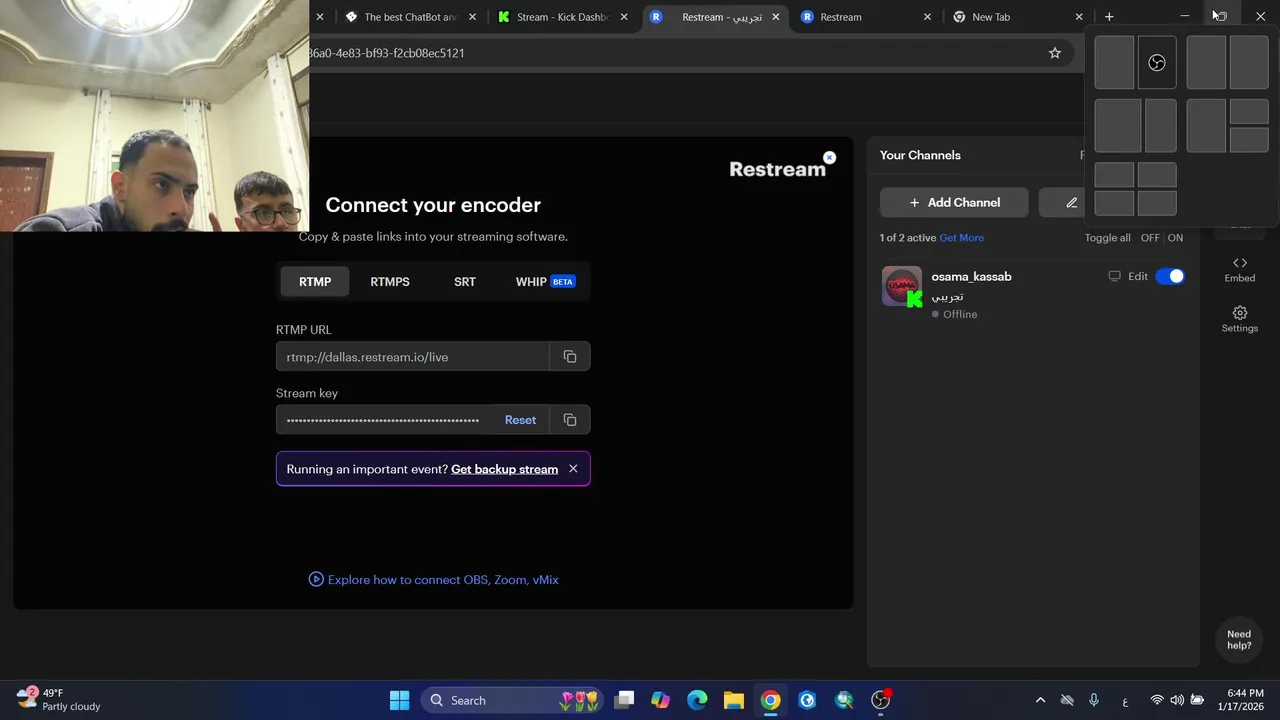1280x720 pixels.
Task: Click the Add Channel button
Action: (954, 202)
